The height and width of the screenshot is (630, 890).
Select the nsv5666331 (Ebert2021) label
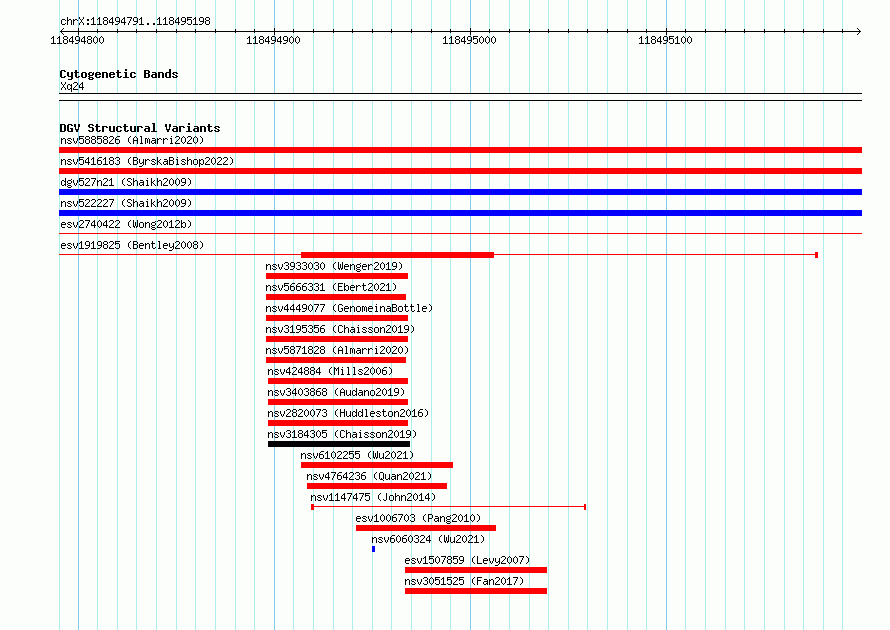[331, 287]
